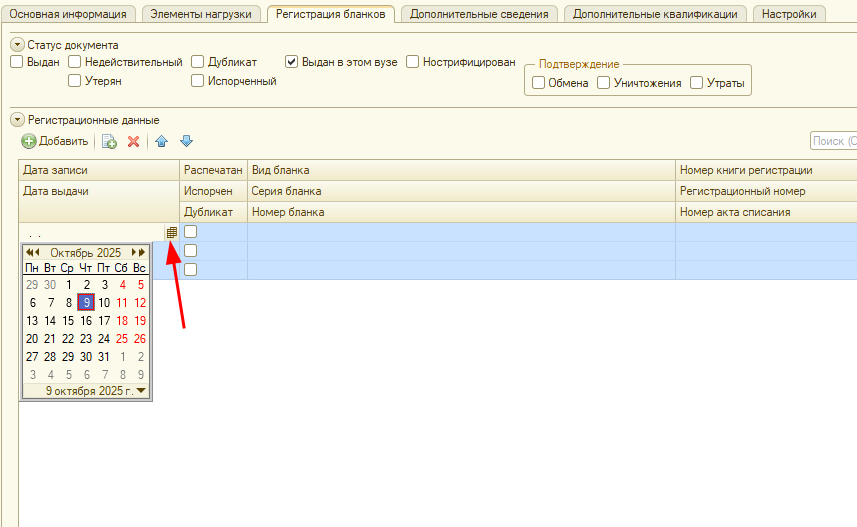Click the green Добавить plus icon
This screenshot has width=857, height=527.
point(29,142)
